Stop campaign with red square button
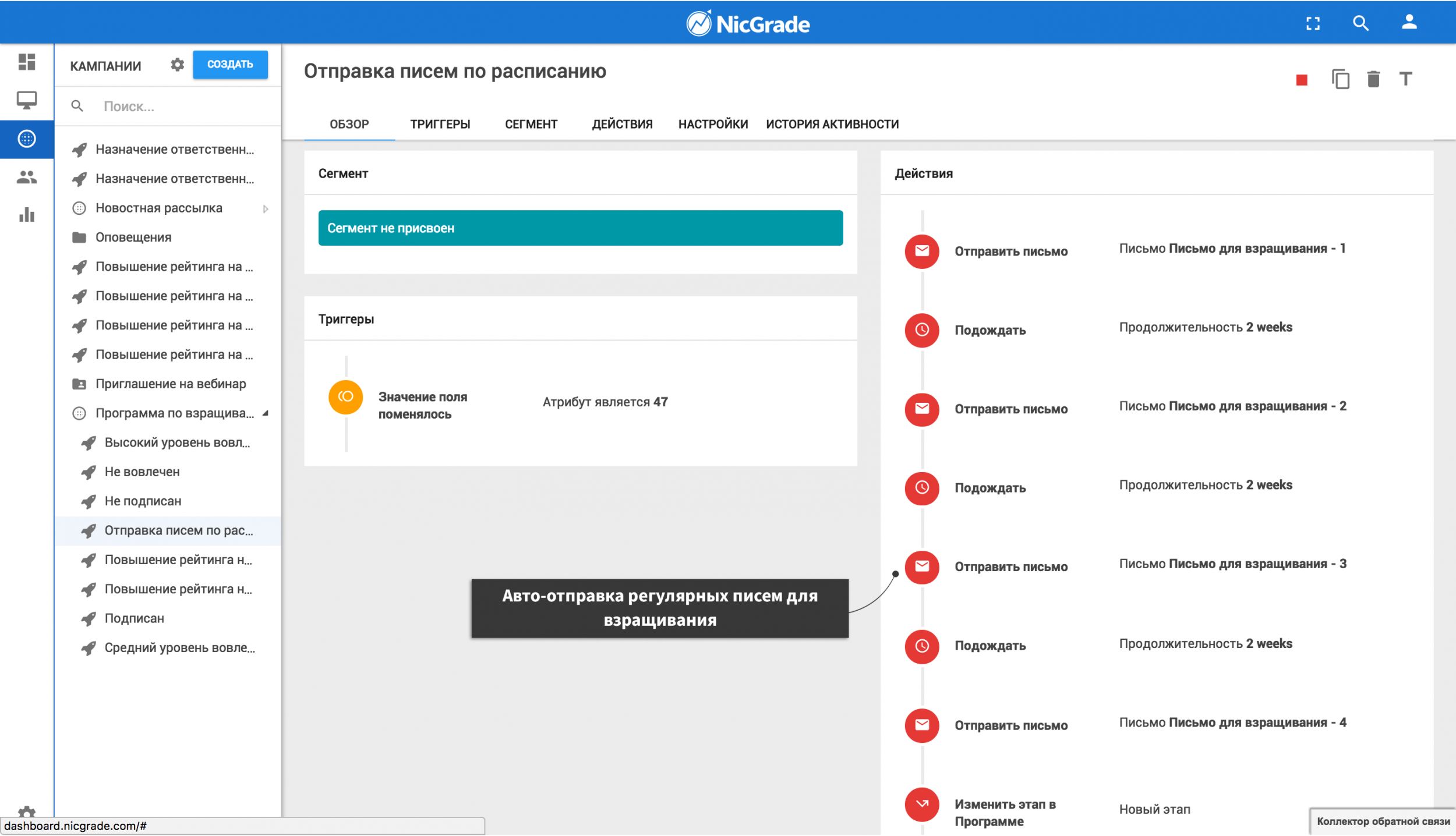Viewport: 1456px width, 836px height. pyautogui.click(x=1302, y=80)
